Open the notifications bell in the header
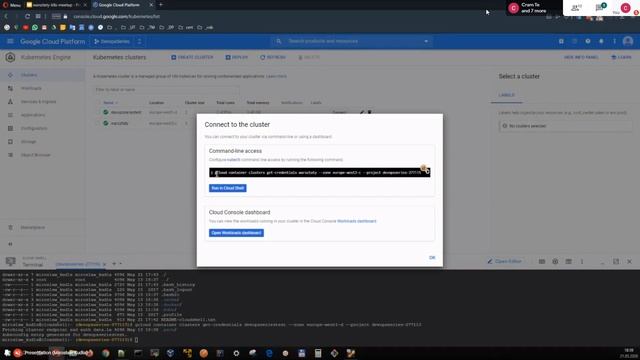This screenshot has width=640, height=360. tap(601, 41)
